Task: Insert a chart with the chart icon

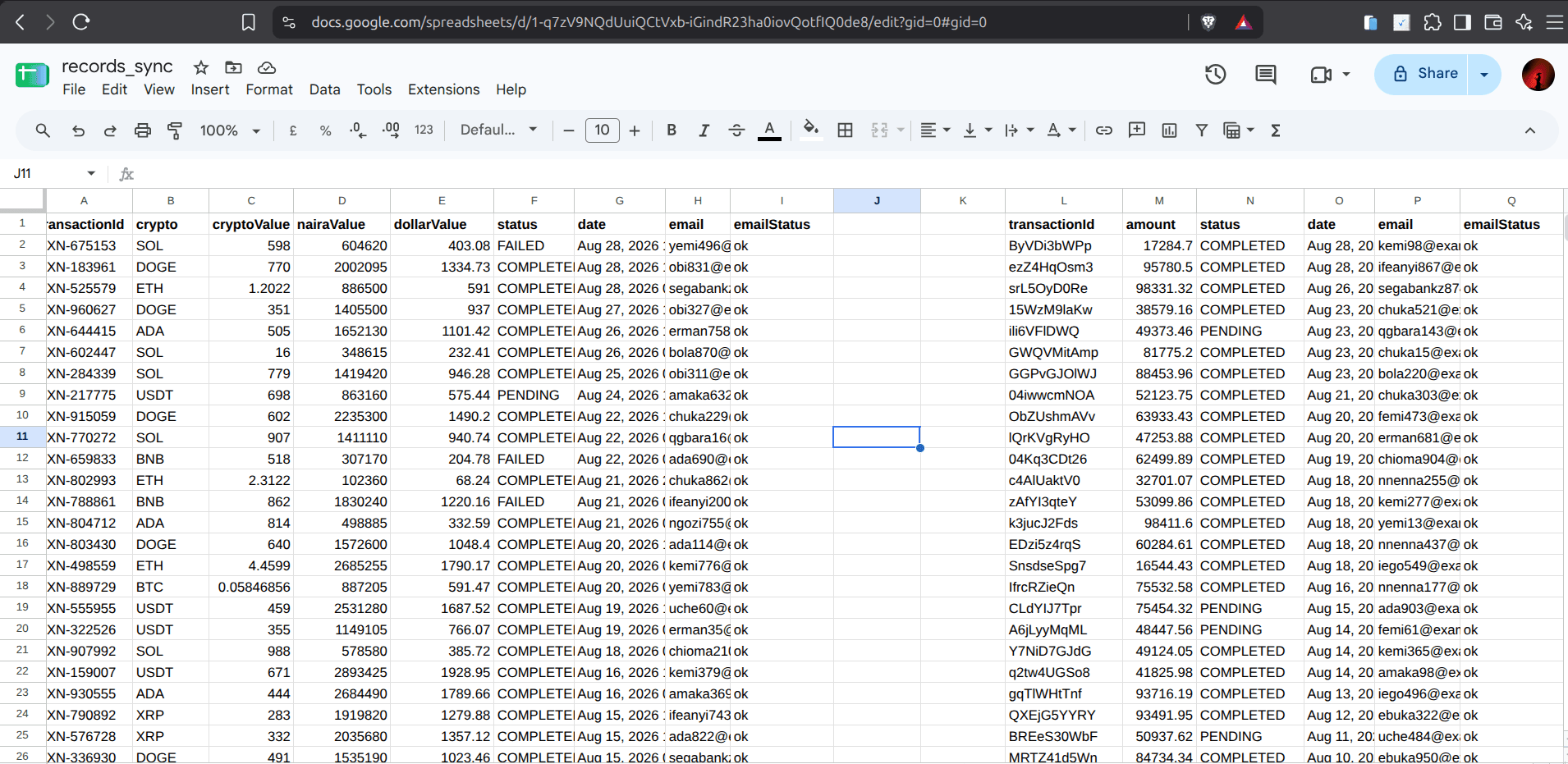Action: pyautogui.click(x=1170, y=130)
